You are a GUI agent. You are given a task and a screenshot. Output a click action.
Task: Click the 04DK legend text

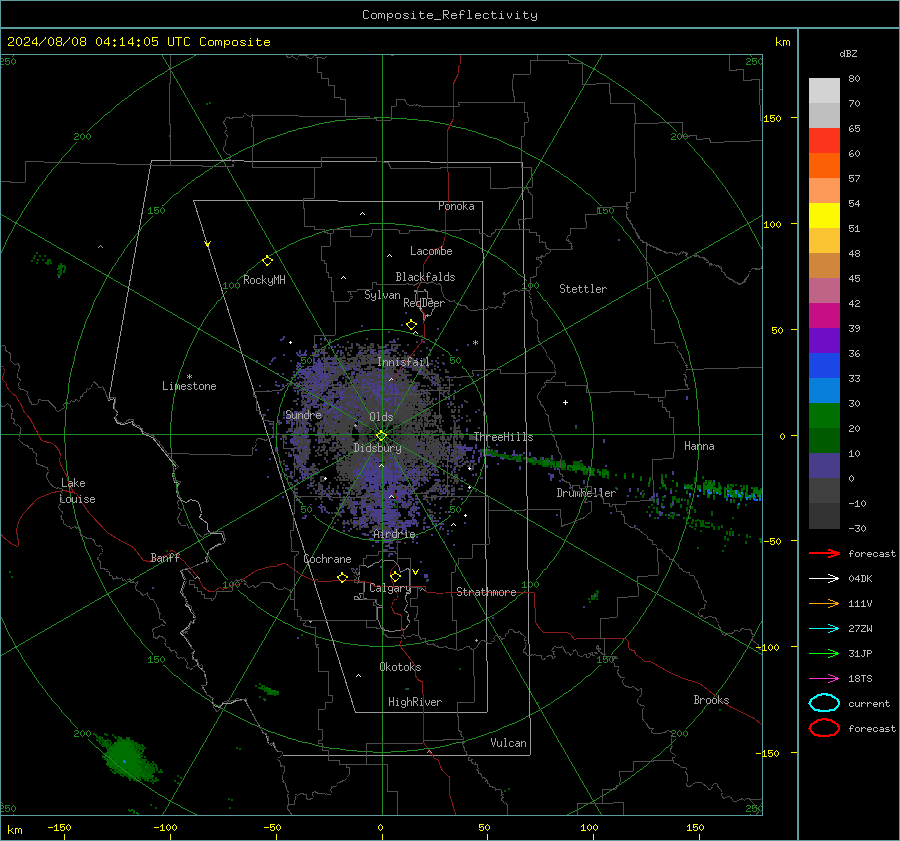pyautogui.click(x=860, y=579)
